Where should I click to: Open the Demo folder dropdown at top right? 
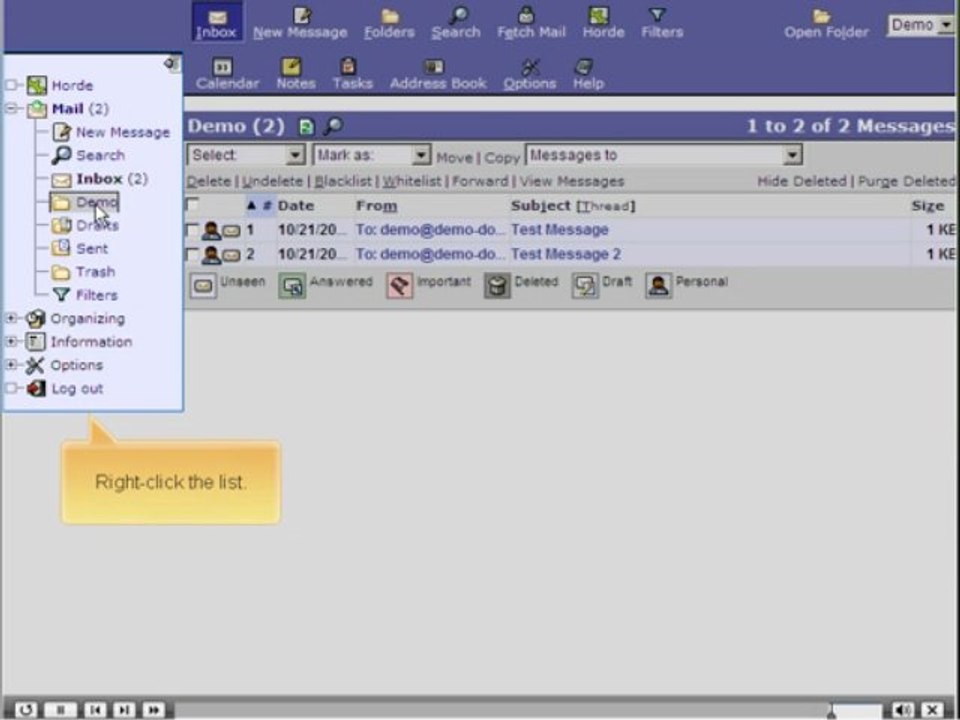pos(921,25)
